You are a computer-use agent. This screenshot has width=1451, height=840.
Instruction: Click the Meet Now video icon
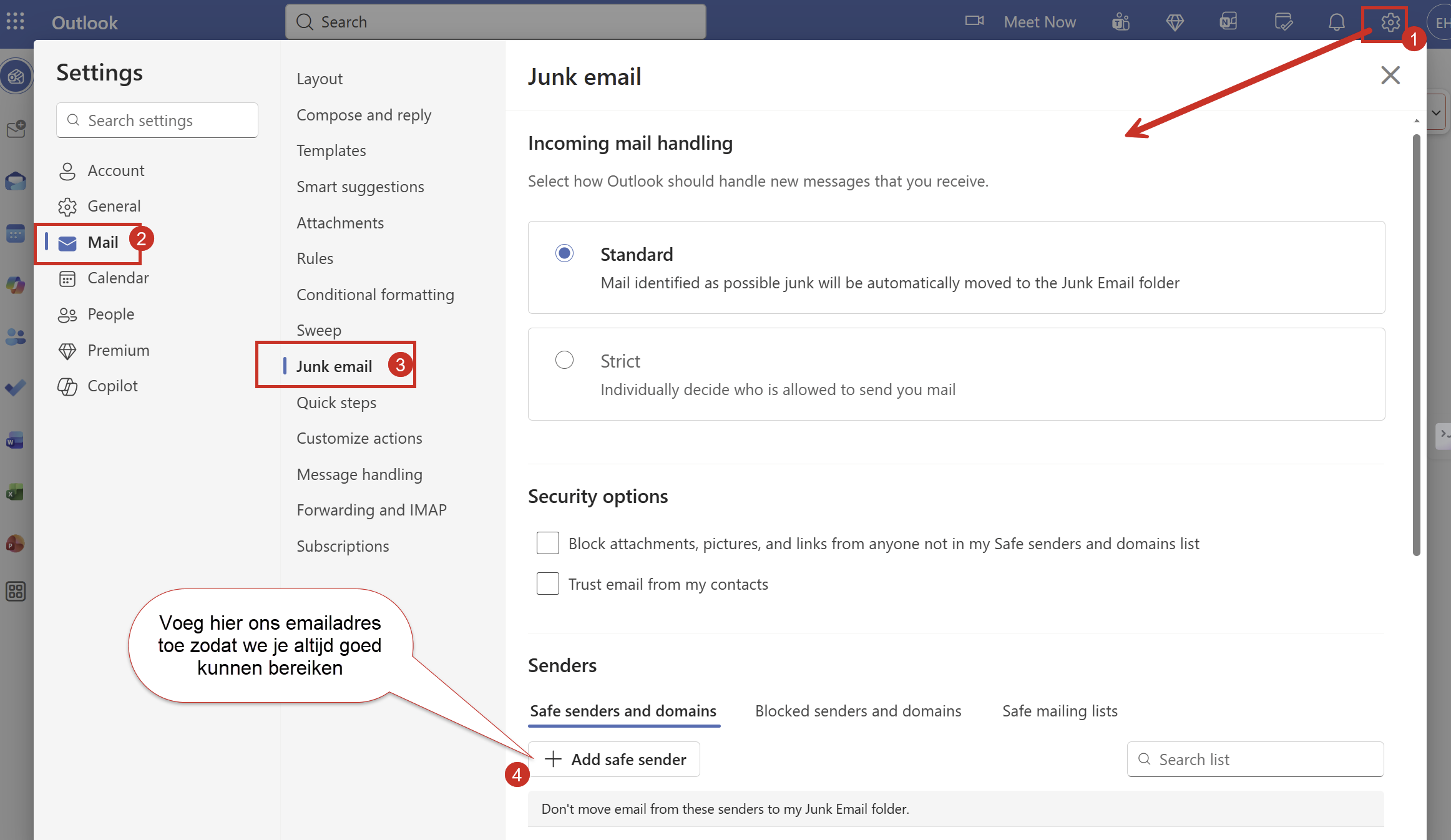click(x=974, y=21)
